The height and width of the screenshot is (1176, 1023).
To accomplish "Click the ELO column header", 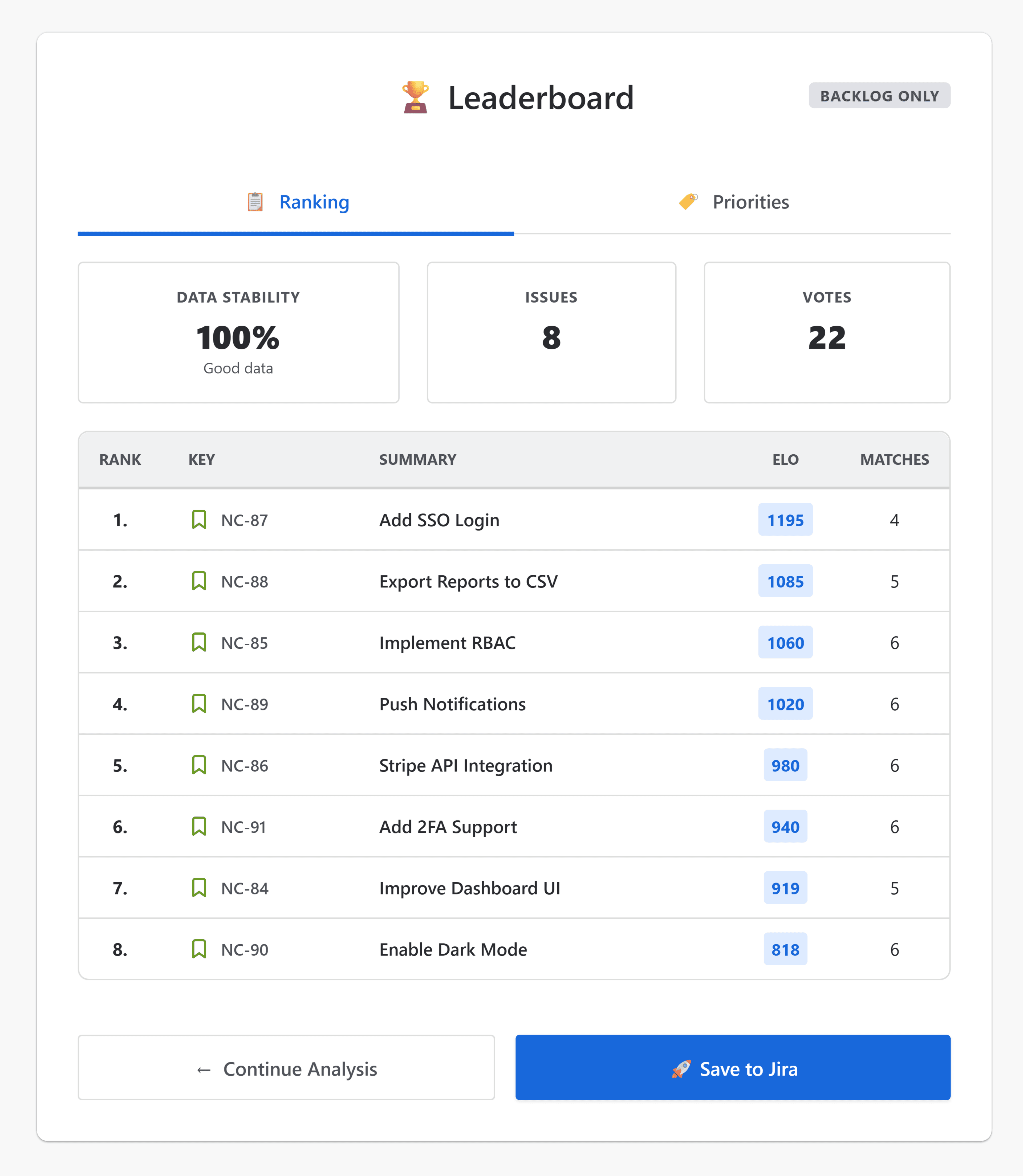I will coord(786,459).
